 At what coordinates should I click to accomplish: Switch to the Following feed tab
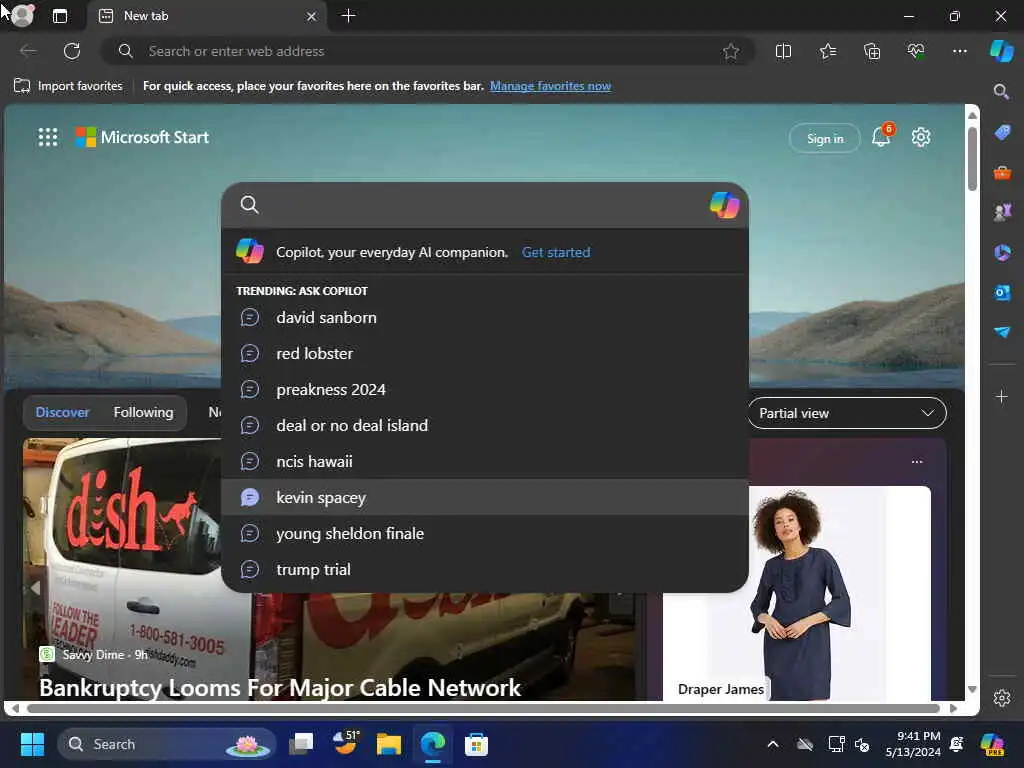tap(144, 413)
